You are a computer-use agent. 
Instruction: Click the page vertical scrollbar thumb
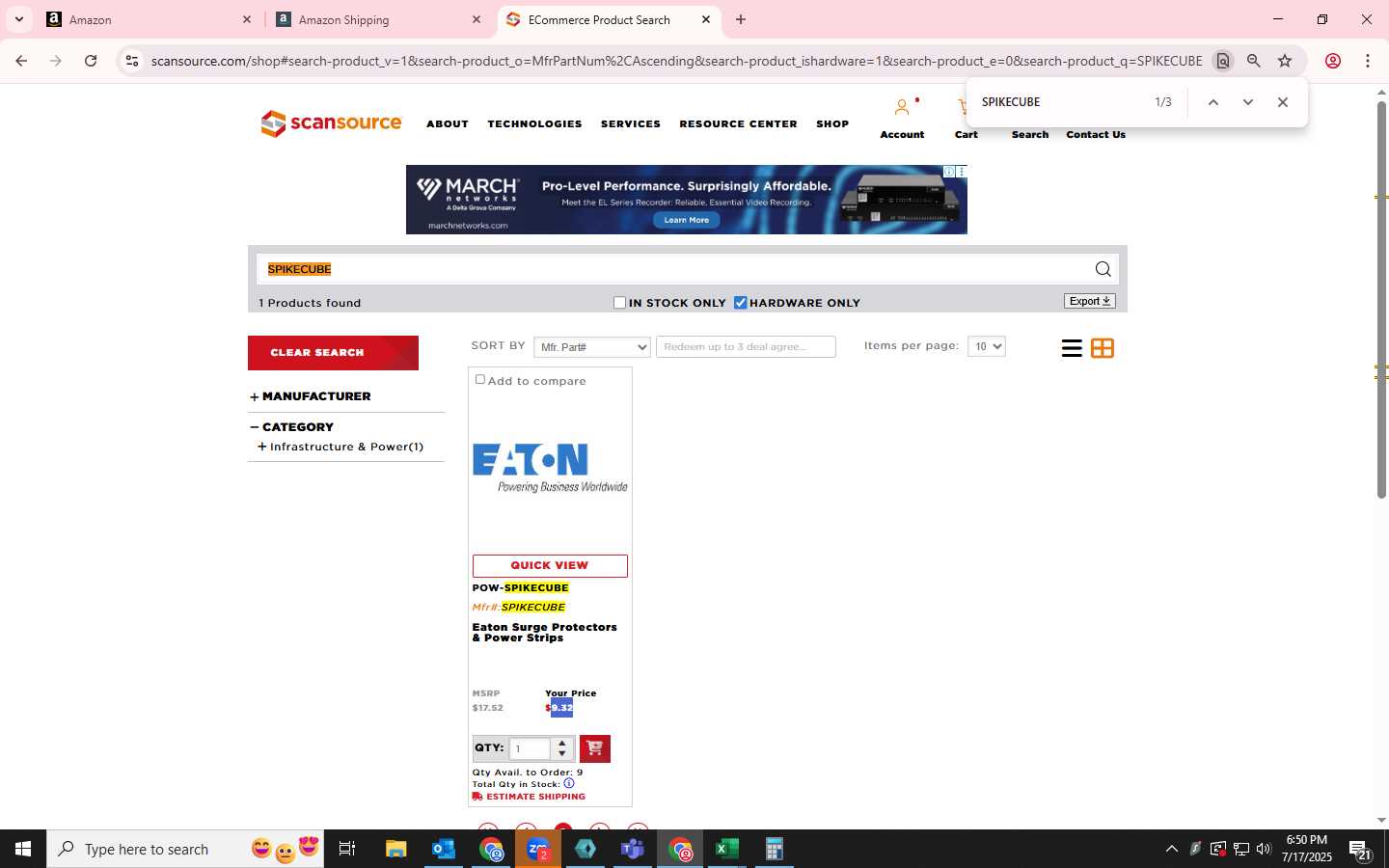(x=1381, y=300)
